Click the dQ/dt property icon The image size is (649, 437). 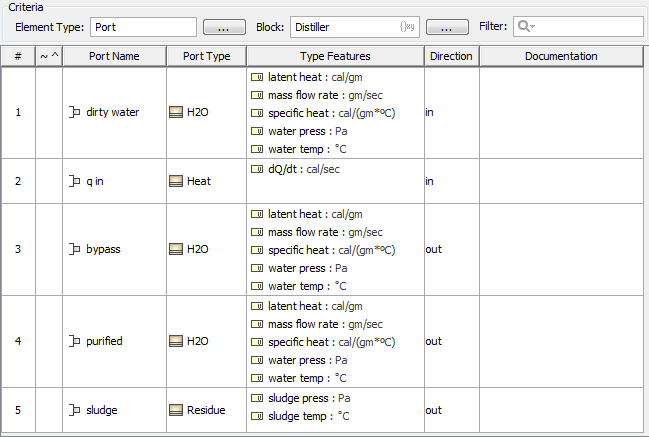click(x=256, y=169)
